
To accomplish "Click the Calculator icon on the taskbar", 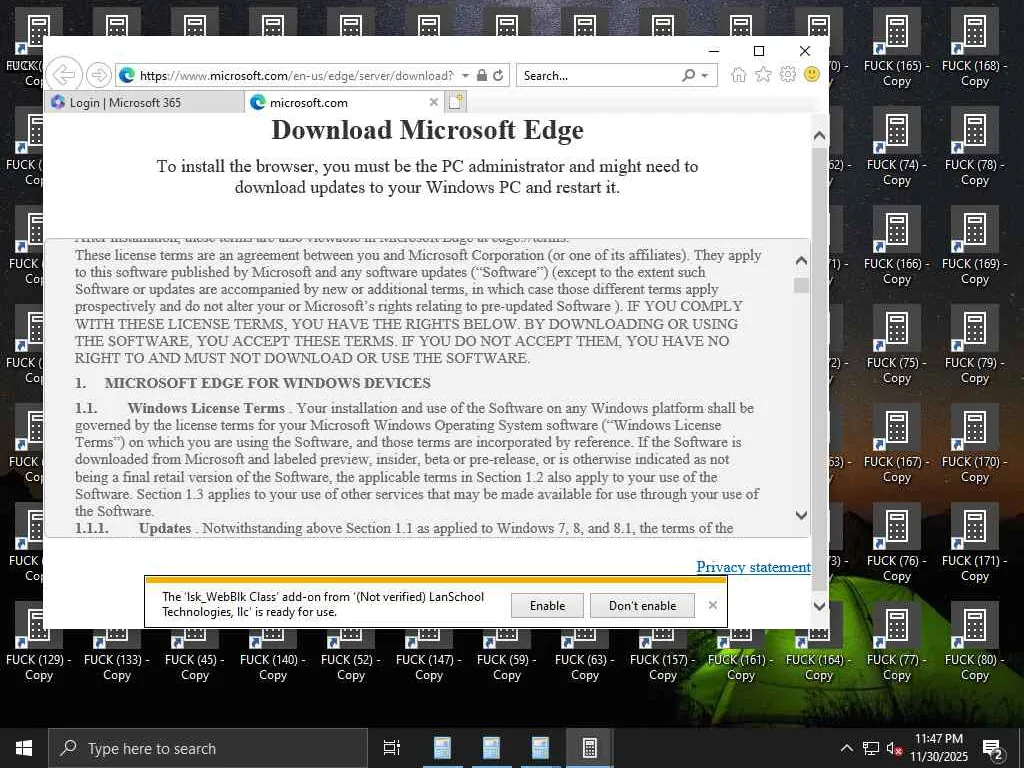I will click(589, 748).
